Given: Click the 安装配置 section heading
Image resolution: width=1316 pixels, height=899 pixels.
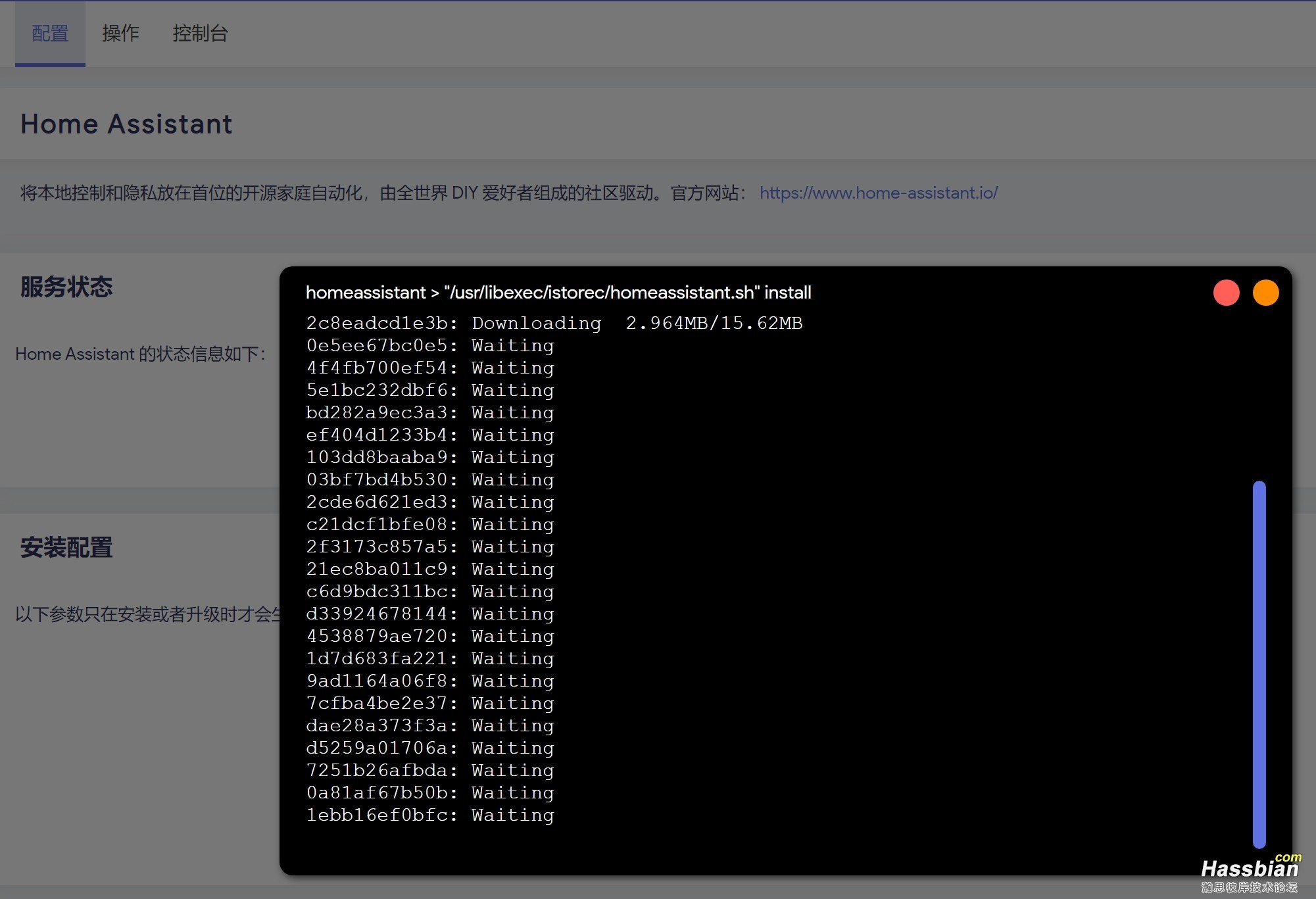Looking at the screenshot, I should pyautogui.click(x=66, y=547).
